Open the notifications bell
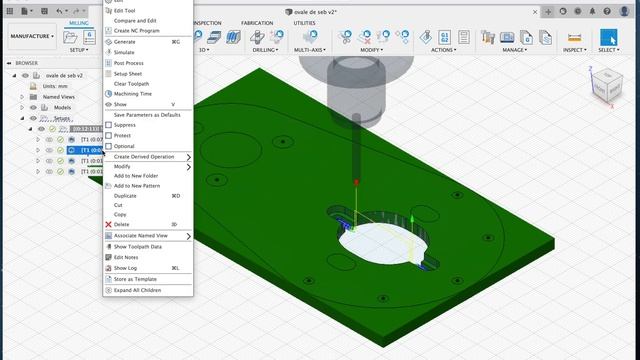The height and width of the screenshot is (360, 640). (592, 11)
